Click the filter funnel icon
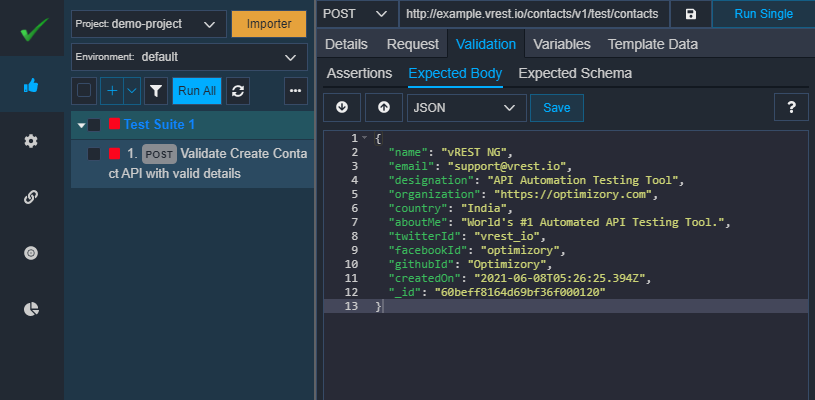The width and height of the screenshot is (815, 400). [155, 91]
